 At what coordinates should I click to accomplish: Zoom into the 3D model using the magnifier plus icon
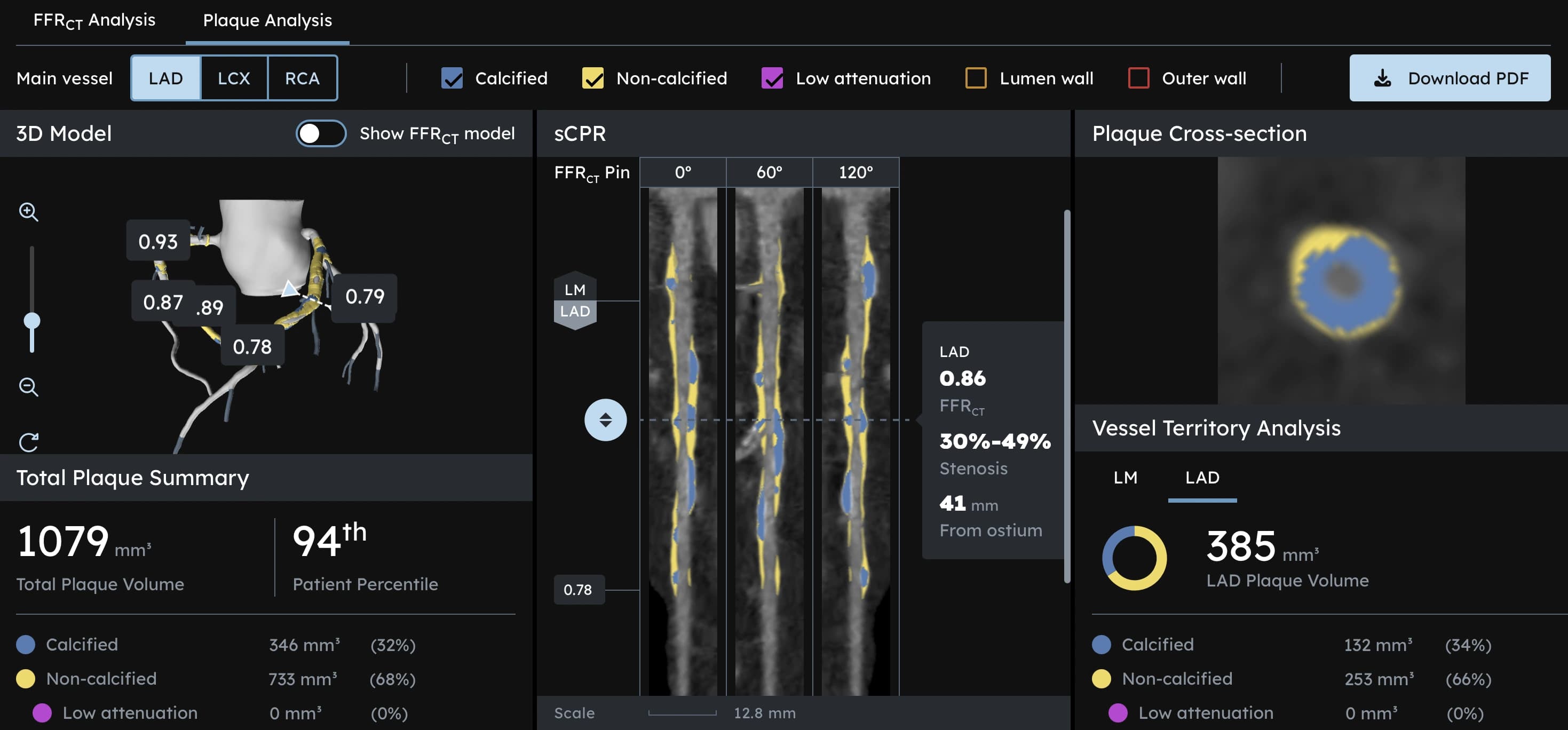[29, 212]
